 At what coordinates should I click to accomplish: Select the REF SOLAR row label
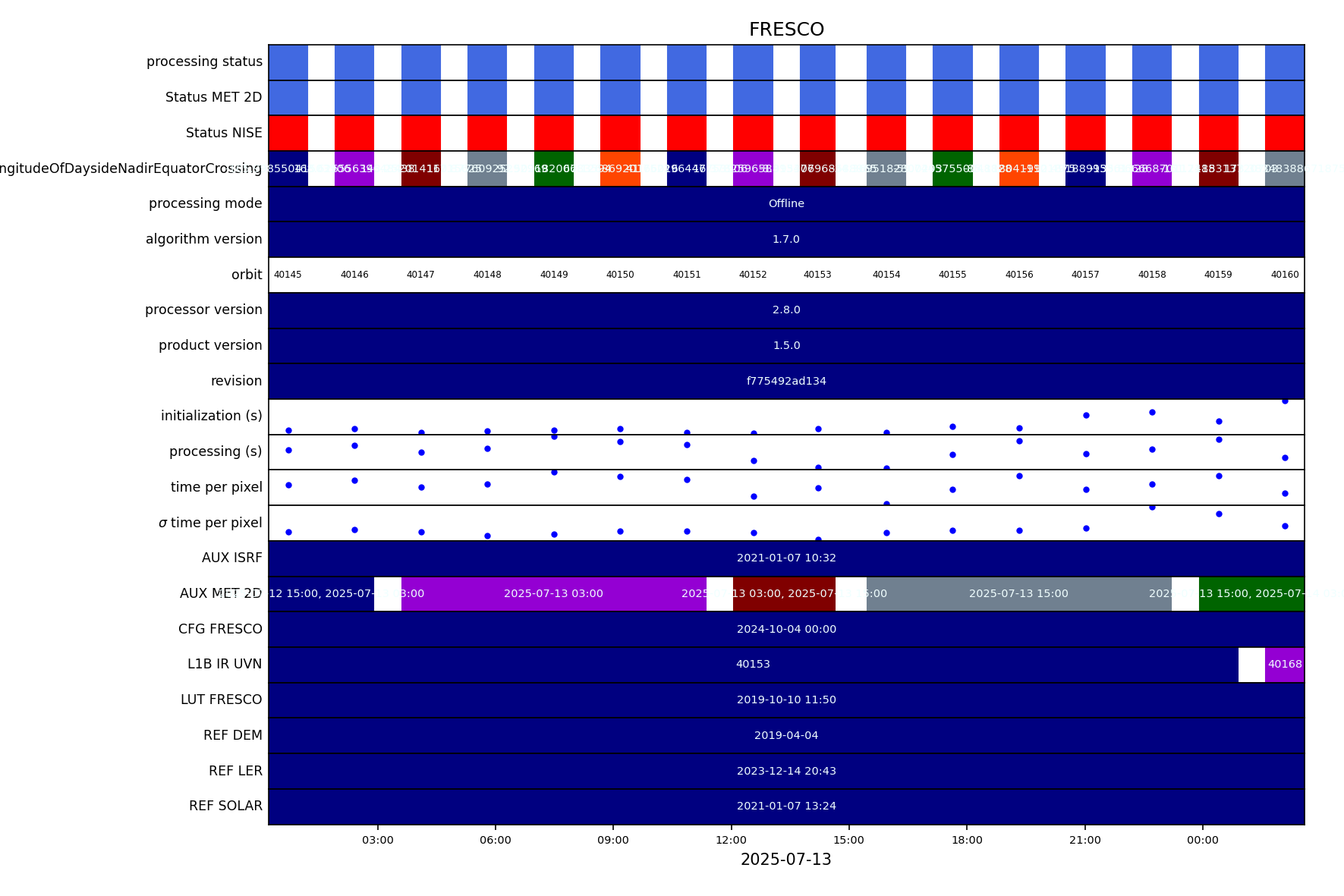(225, 806)
